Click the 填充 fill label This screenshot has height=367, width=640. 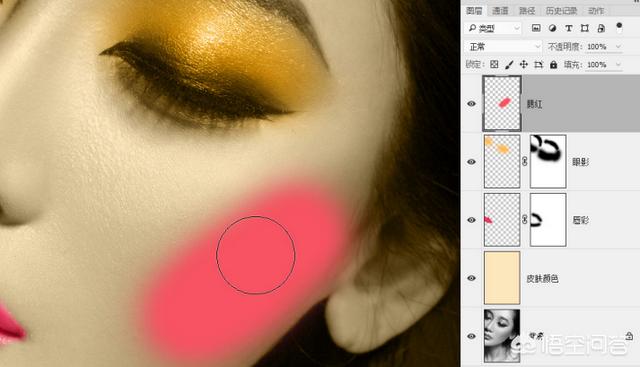click(573, 65)
